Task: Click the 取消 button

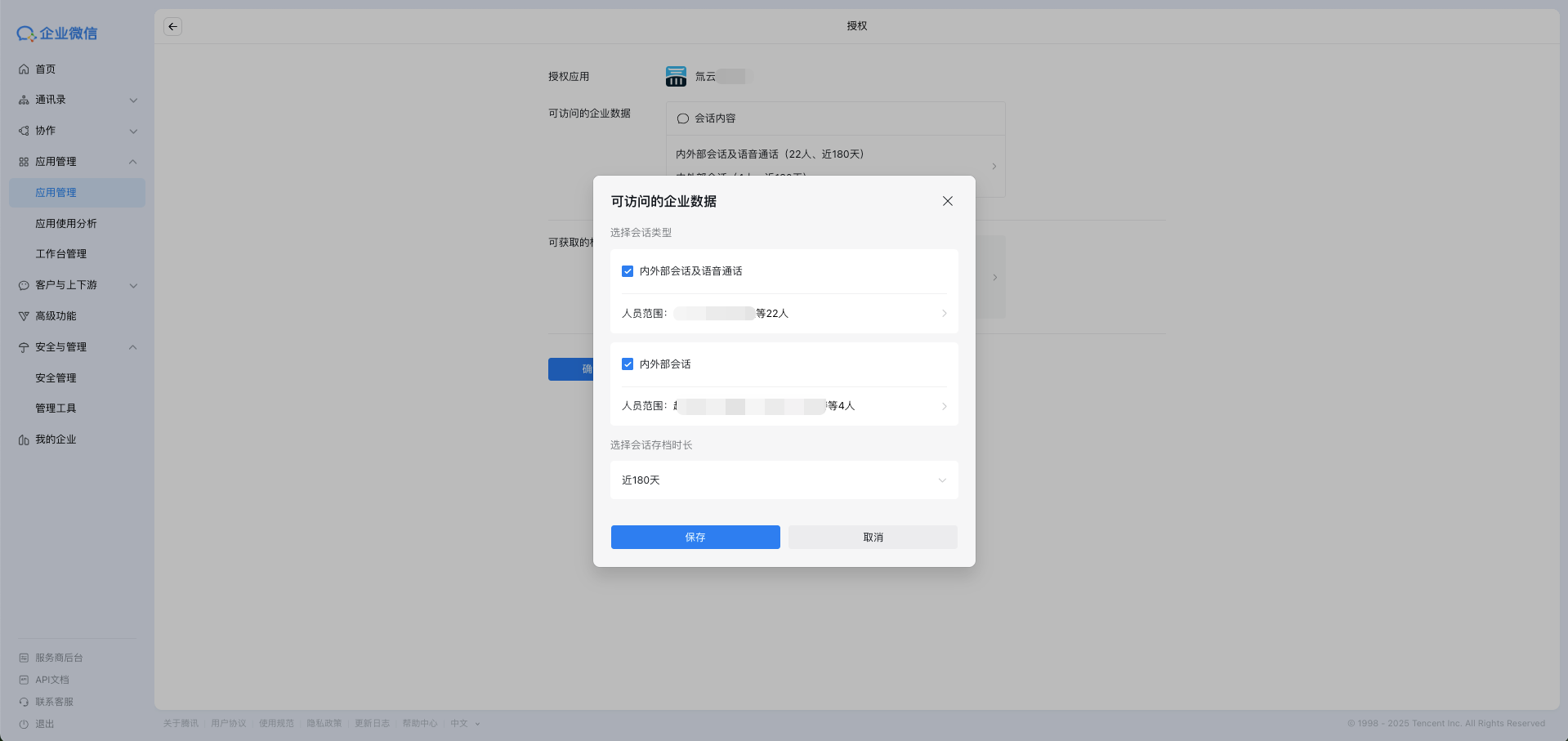Action: coord(873,537)
